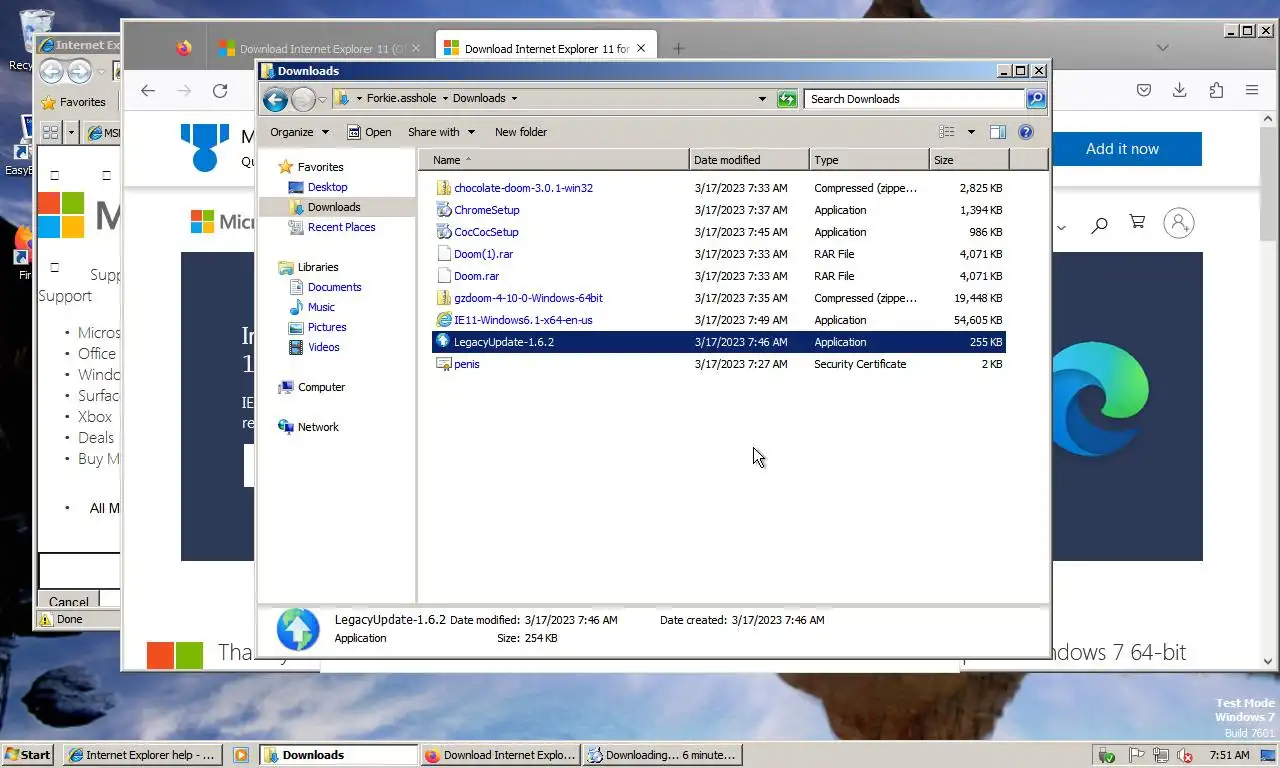Viewport: 1280px width, 768px height.
Task: Open new Firefox tab
Action: (x=678, y=48)
